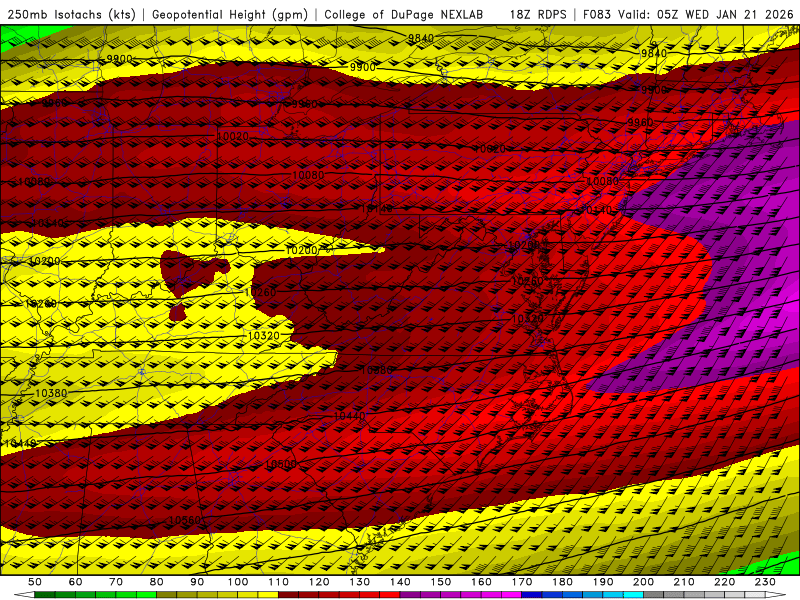Viewport: 800px width, 600px height.
Task: Click the 200 value on the color scale
Action: coord(643,582)
